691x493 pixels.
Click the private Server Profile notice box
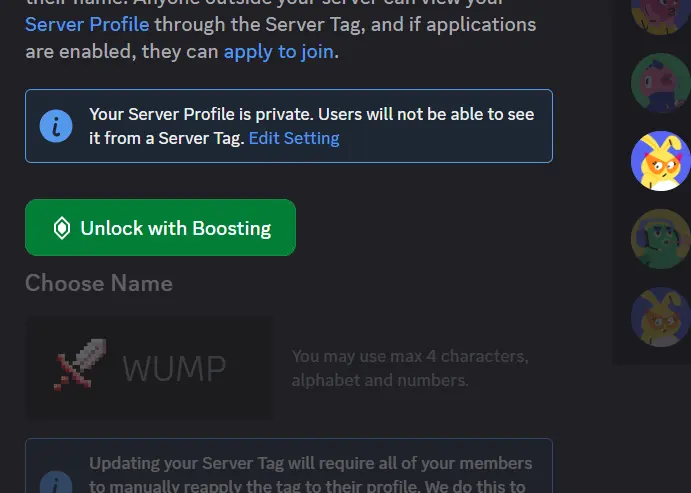(289, 126)
